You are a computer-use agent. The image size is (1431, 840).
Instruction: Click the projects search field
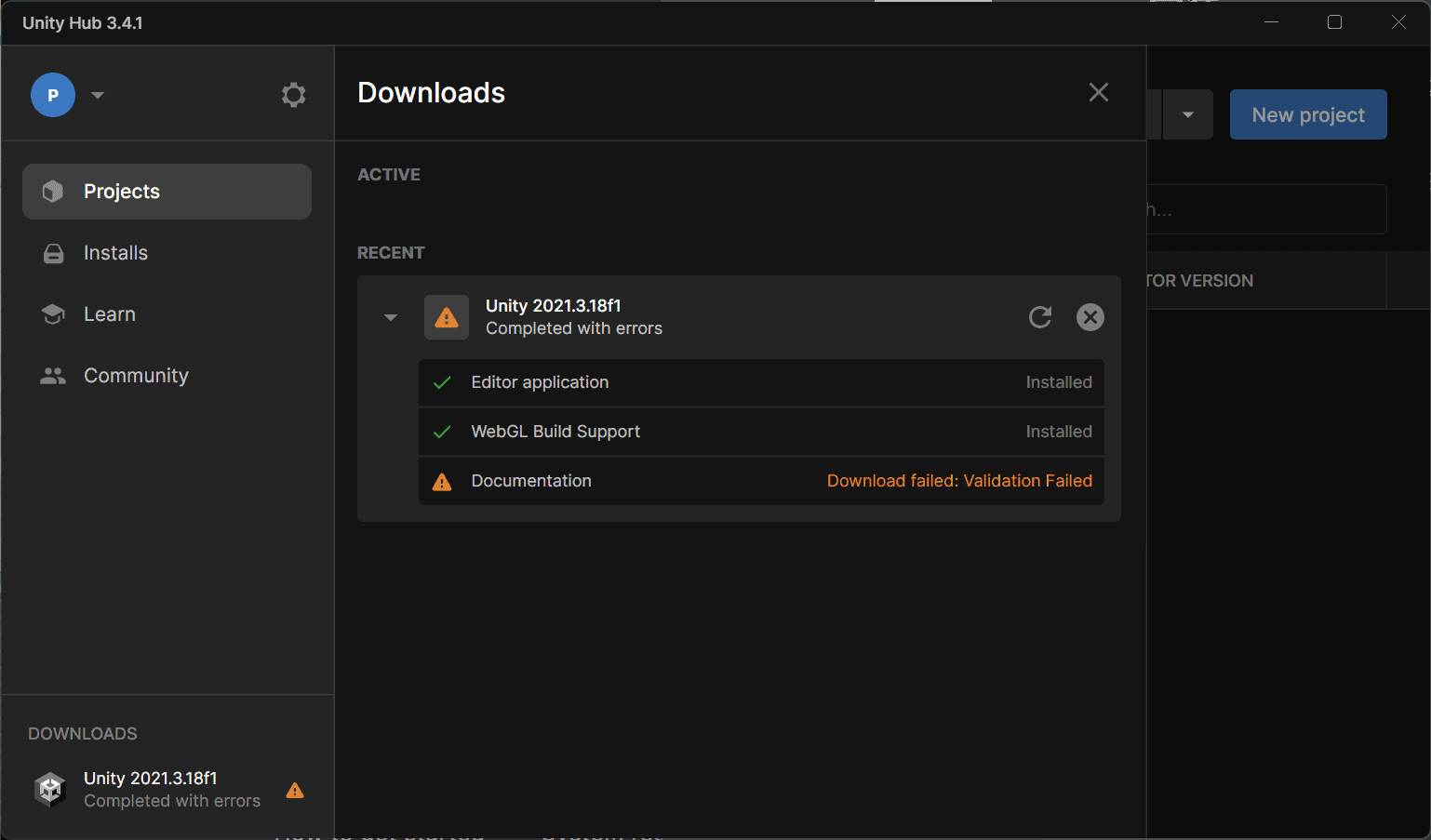1265,209
